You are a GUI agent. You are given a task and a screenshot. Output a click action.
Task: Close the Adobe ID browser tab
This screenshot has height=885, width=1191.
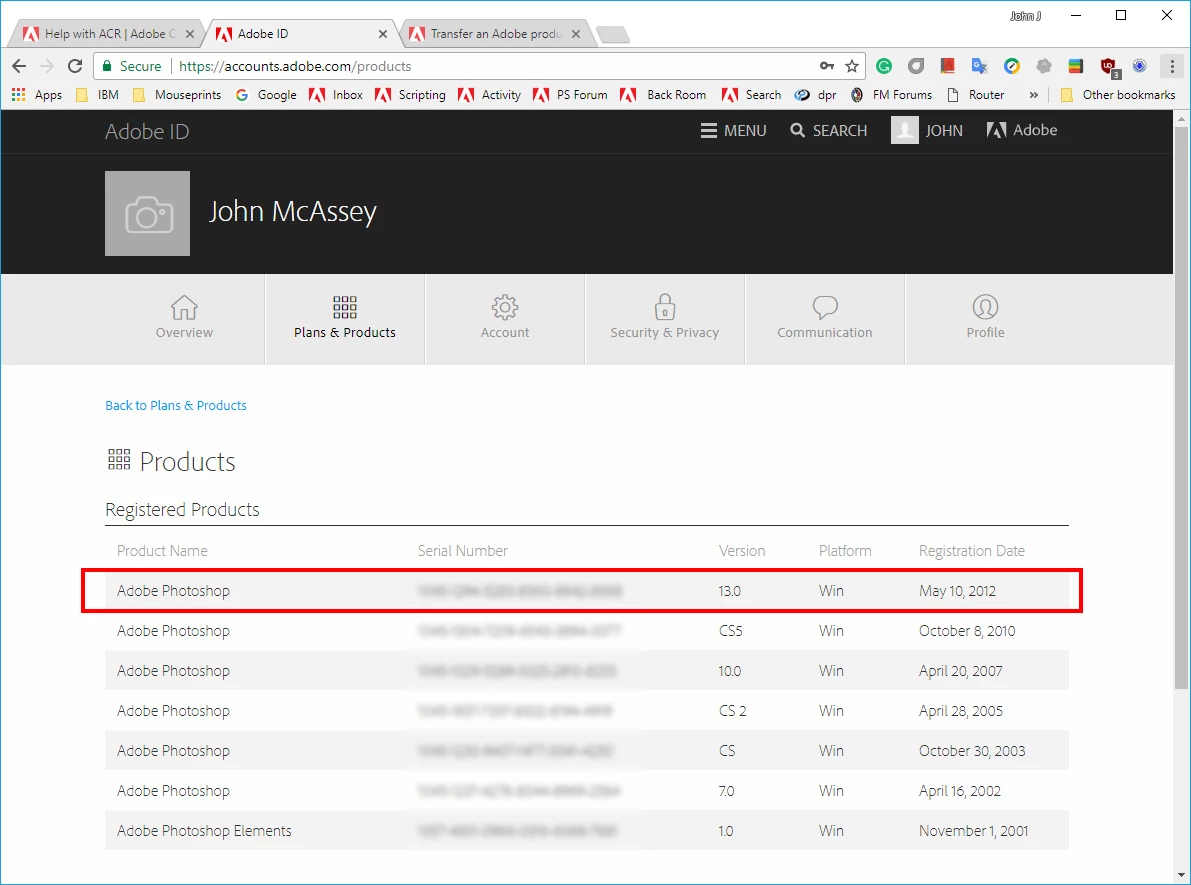(383, 34)
